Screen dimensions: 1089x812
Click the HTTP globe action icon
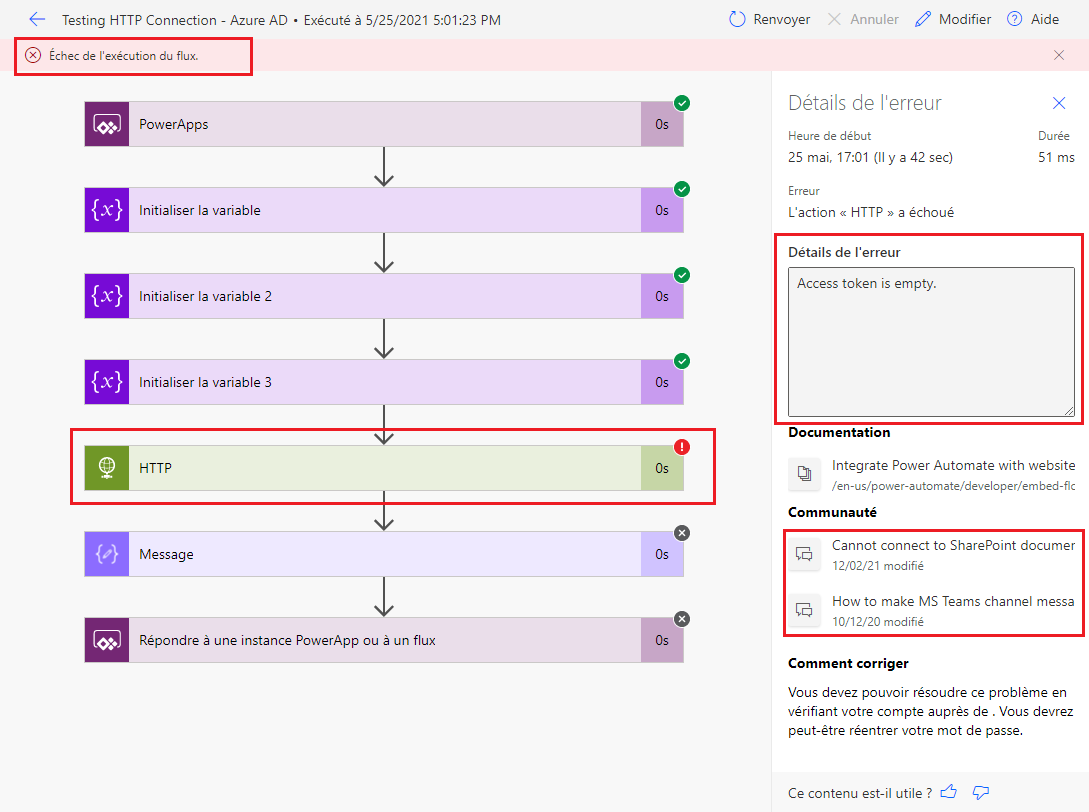107,468
